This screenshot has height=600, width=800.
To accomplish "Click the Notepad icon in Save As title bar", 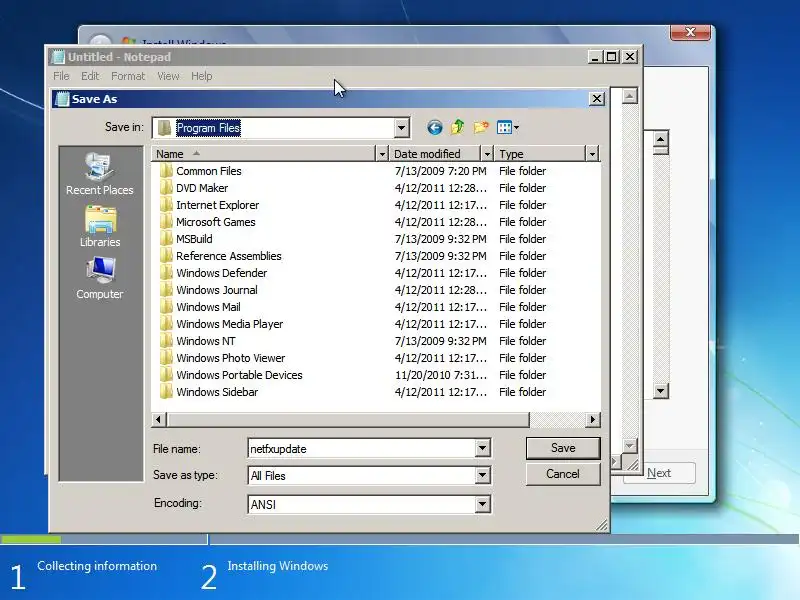I will pyautogui.click(x=62, y=99).
